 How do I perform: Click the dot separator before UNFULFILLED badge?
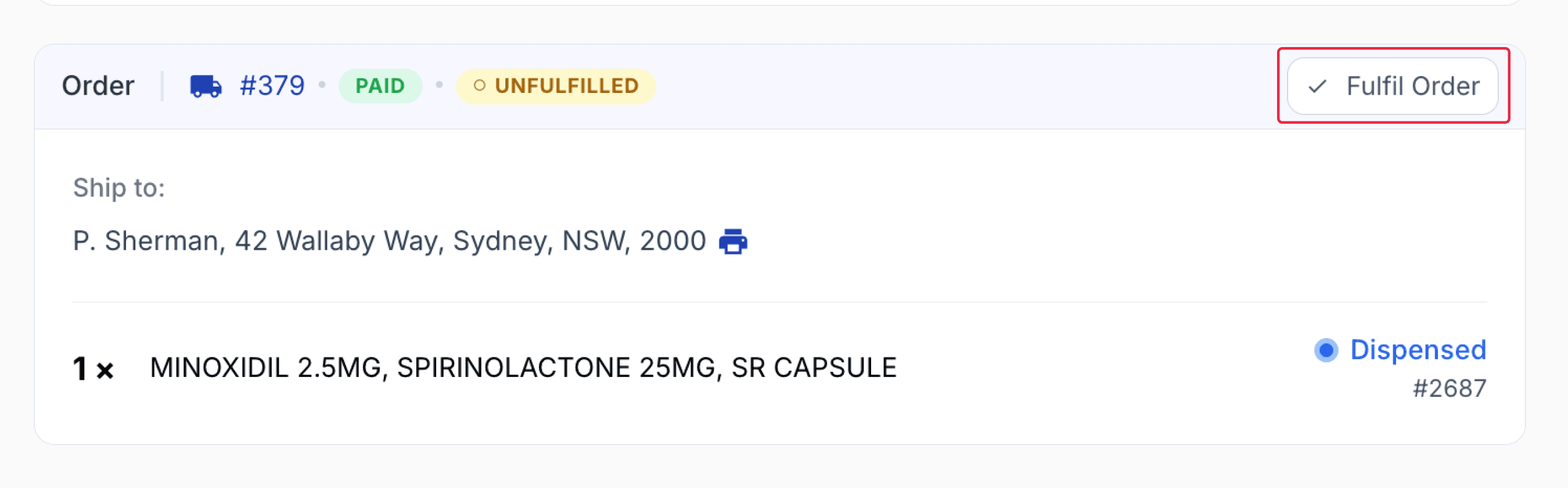pos(439,85)
